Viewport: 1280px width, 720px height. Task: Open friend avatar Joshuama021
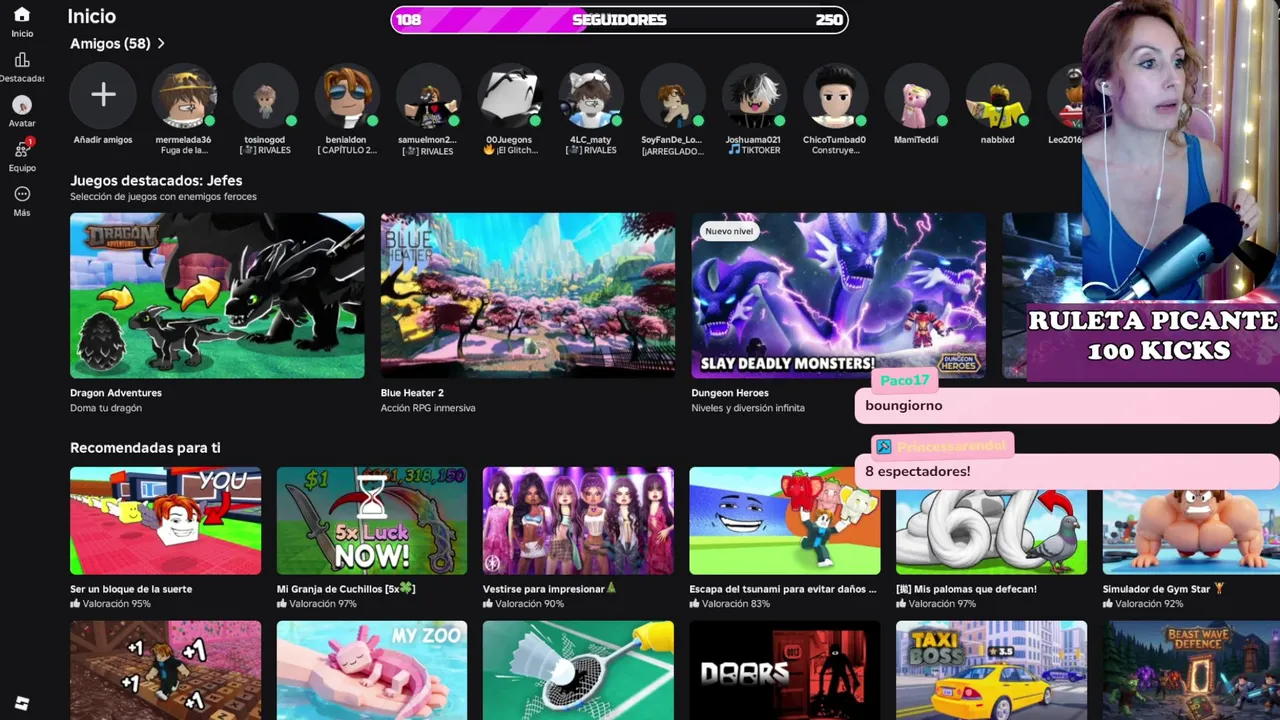pyautogui.click(x=754, y=96)
